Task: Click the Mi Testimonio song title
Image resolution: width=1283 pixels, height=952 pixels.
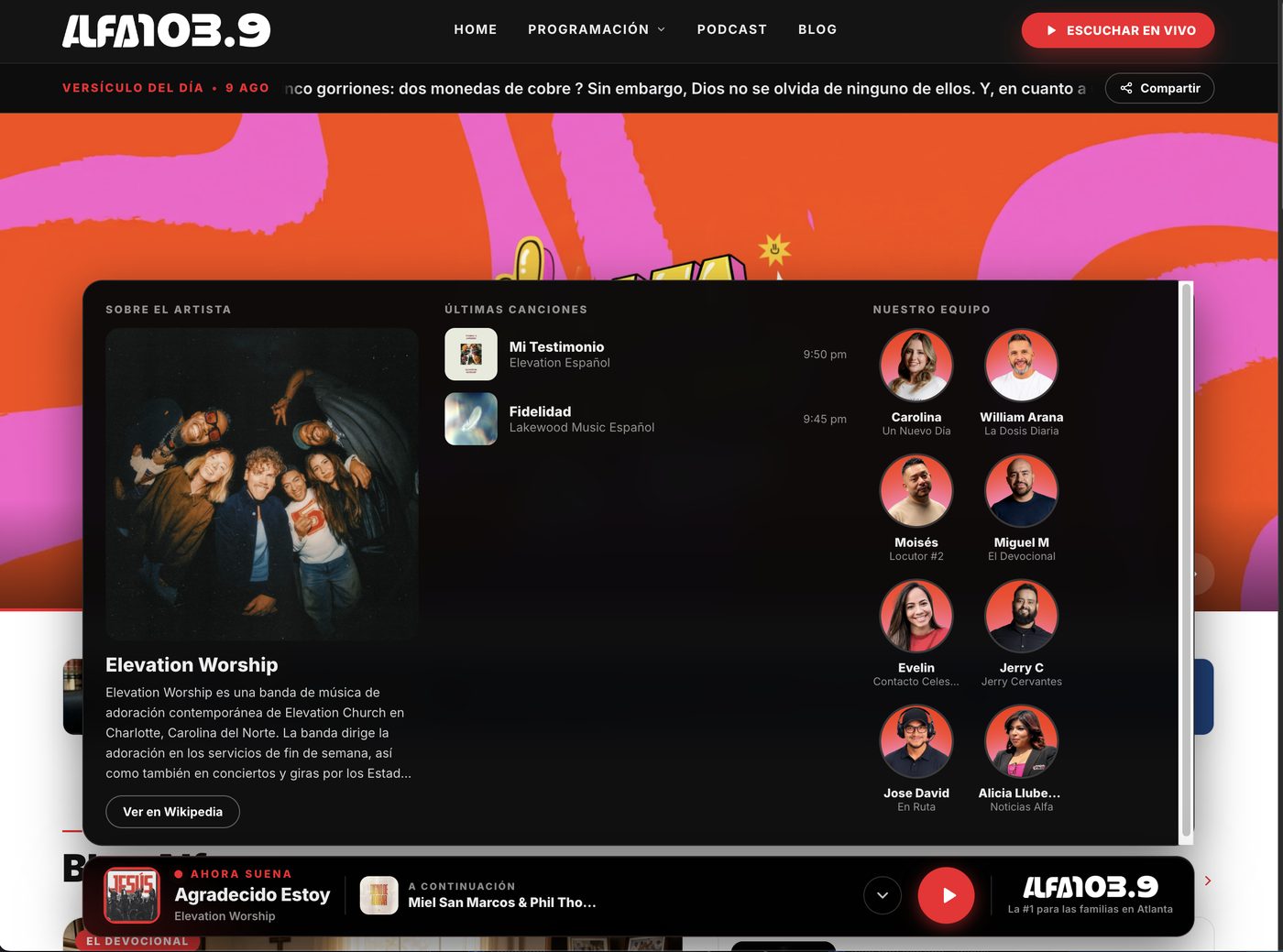Action: click(556, 346)
